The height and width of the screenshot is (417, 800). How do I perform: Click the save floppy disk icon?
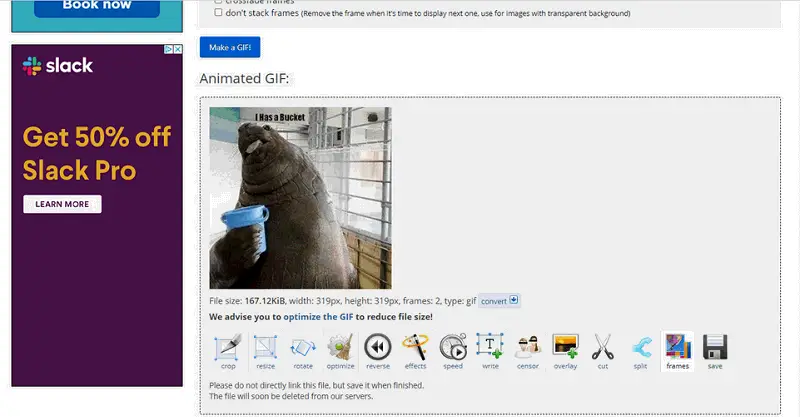pyautogui.click(x=715, y=352)
